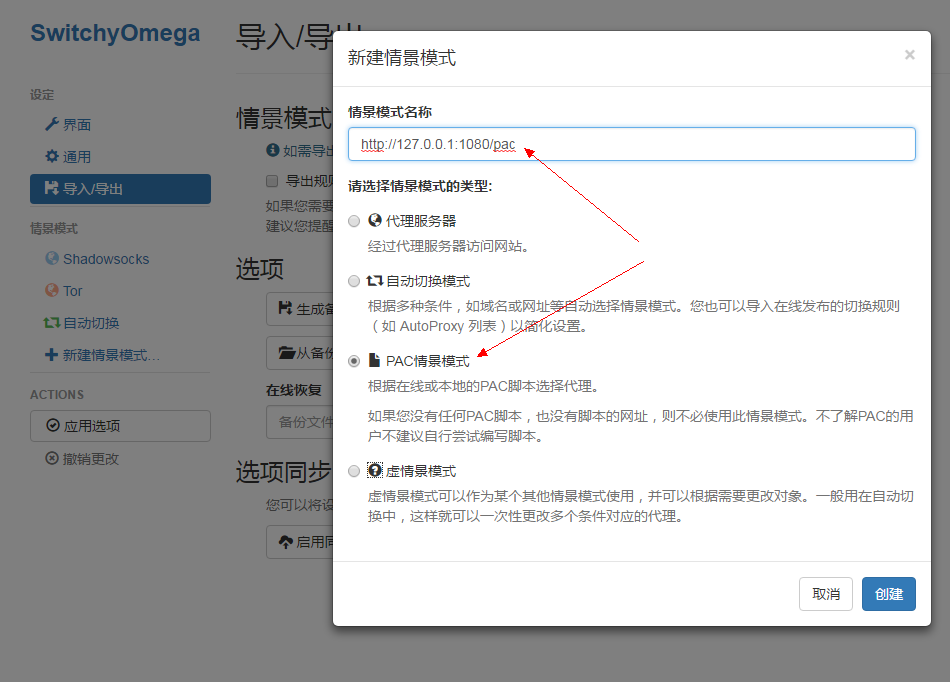Click the 情景模式名称 text field
The image size is (950, 682).
click(x=631, y=144)
